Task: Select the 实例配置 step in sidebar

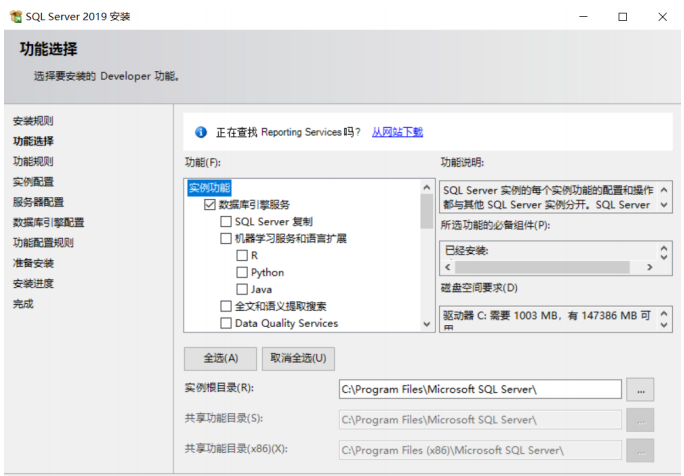Action: click(x=33, y=181)
